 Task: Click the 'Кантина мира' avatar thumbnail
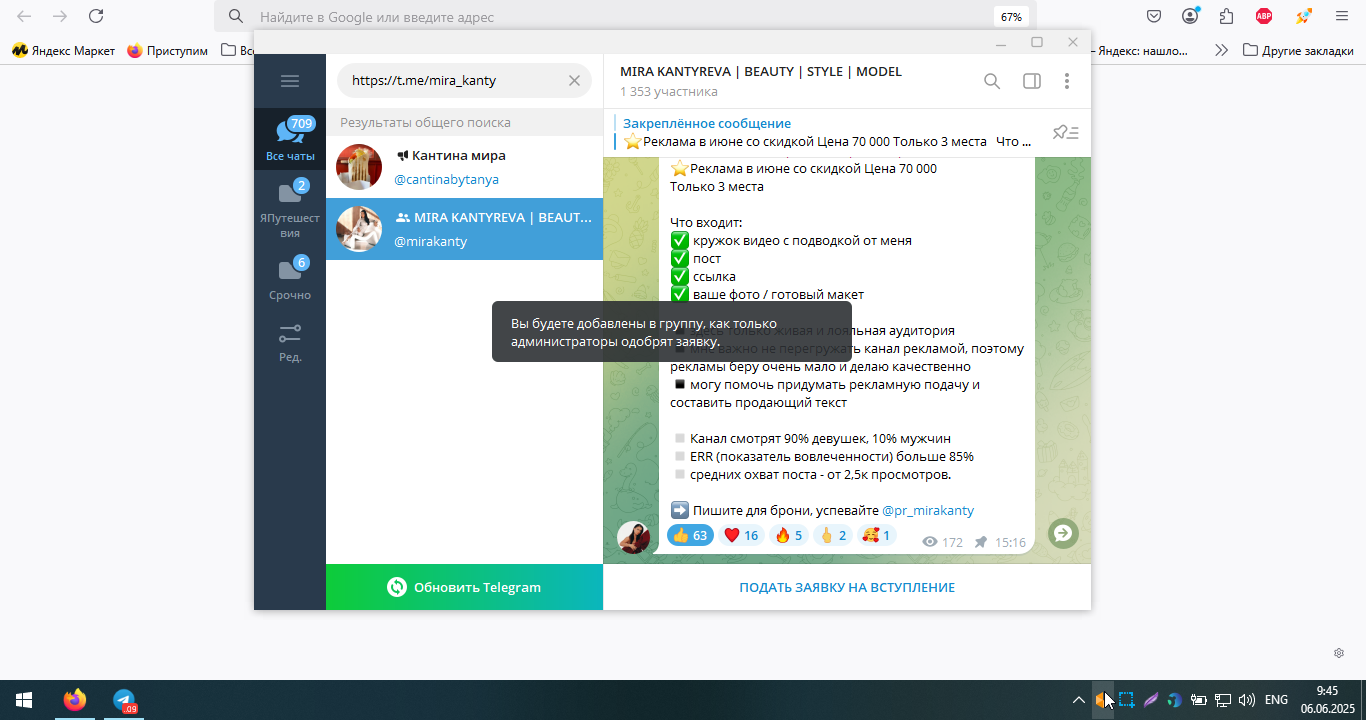[359, 167]
